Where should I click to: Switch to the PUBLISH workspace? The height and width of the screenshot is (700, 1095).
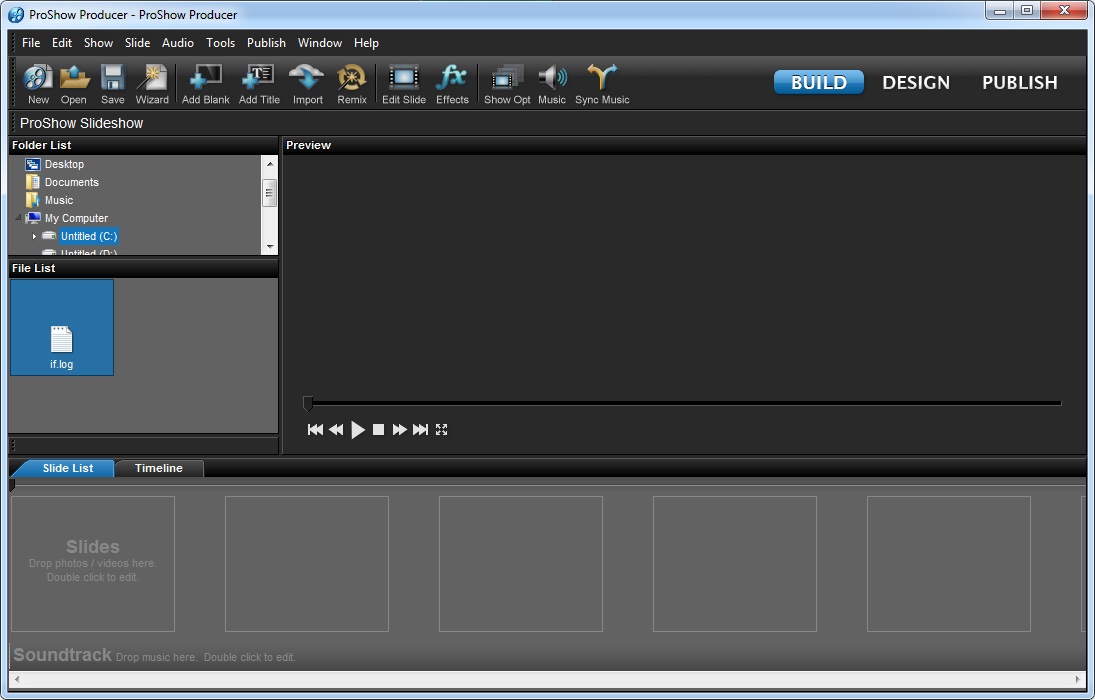coord(1020,82)
